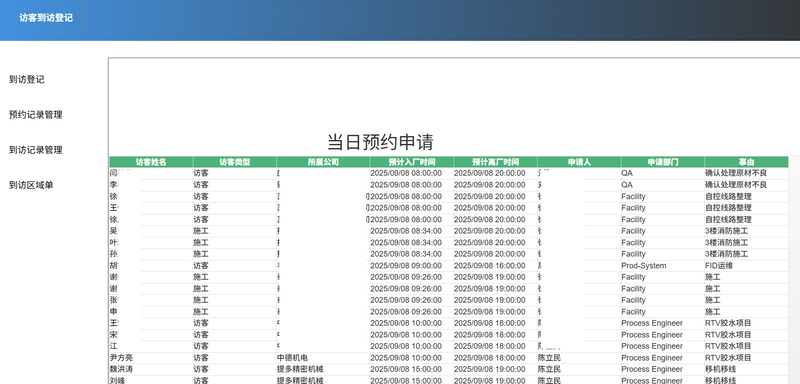800x384 pixels.
Task: Click the FID运维 reason cell
Action: pos(719,266)
